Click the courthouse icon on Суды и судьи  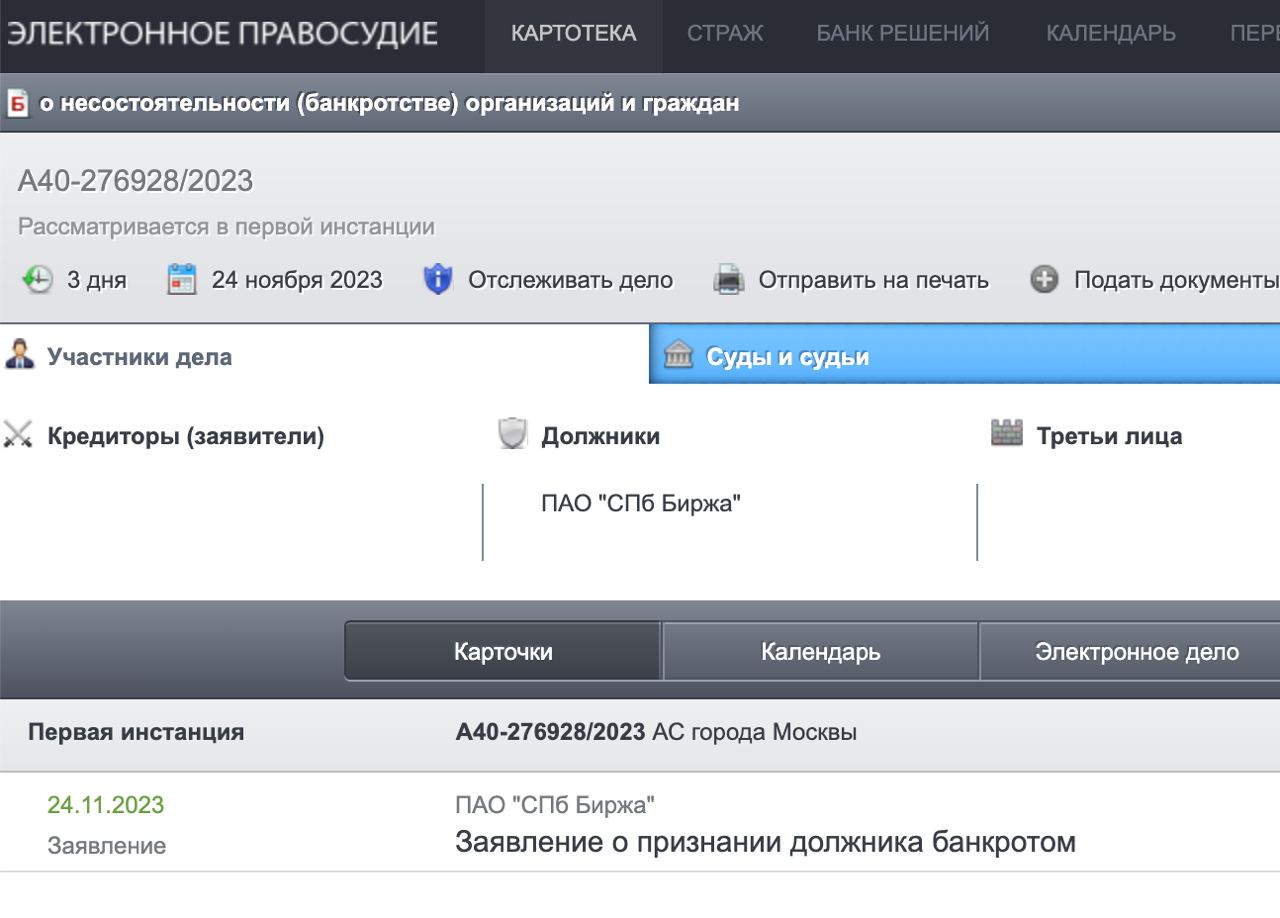(x=678, y=355)
